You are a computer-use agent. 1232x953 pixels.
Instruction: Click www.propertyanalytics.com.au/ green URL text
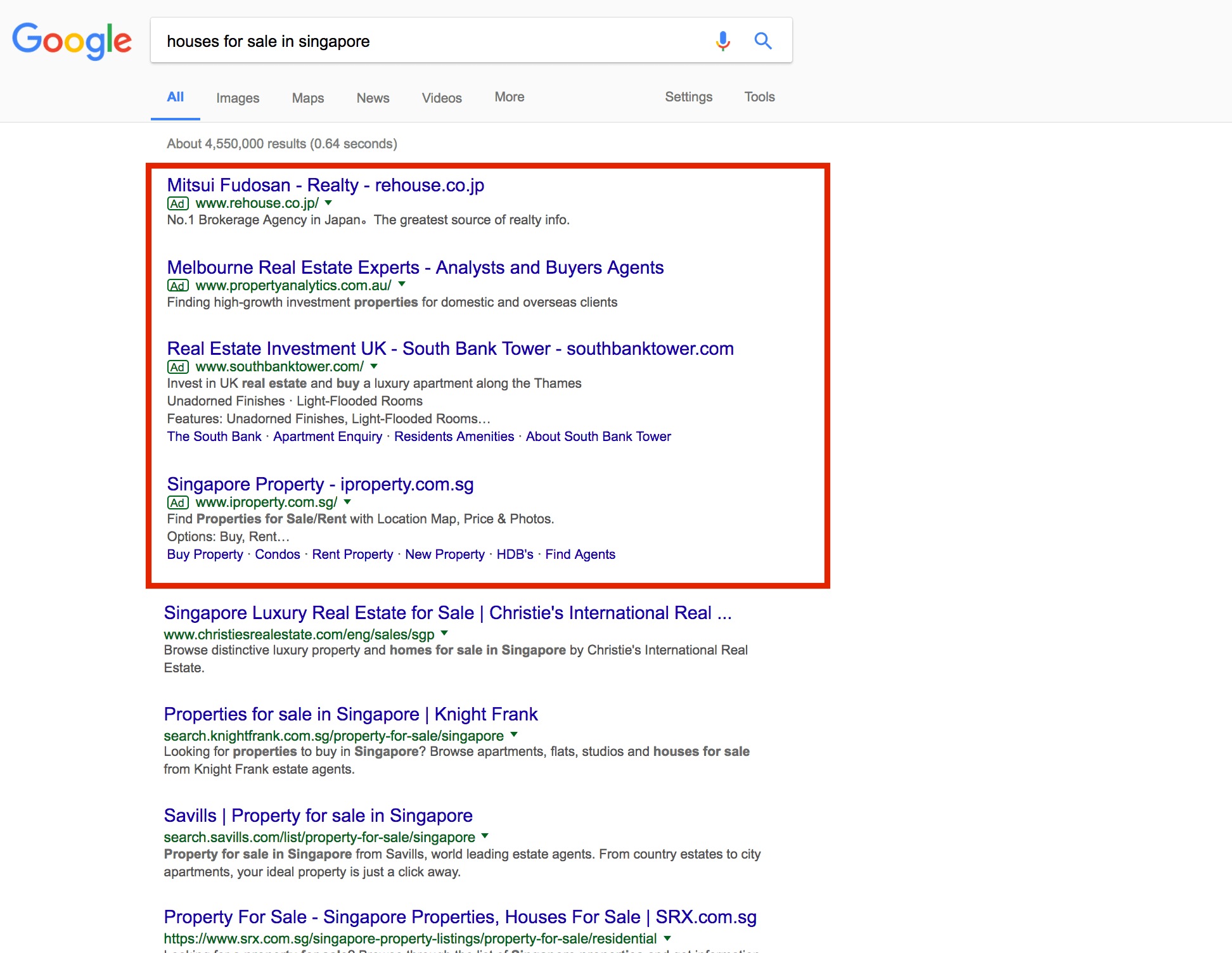coord(293,286)
